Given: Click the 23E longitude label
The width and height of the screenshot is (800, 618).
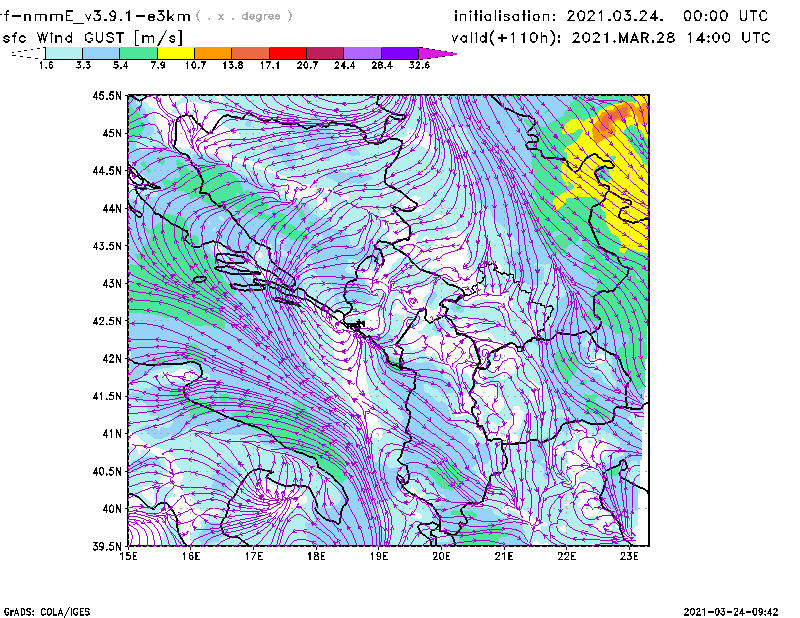Looking at the screenshot, I should (x=629, y=556).
